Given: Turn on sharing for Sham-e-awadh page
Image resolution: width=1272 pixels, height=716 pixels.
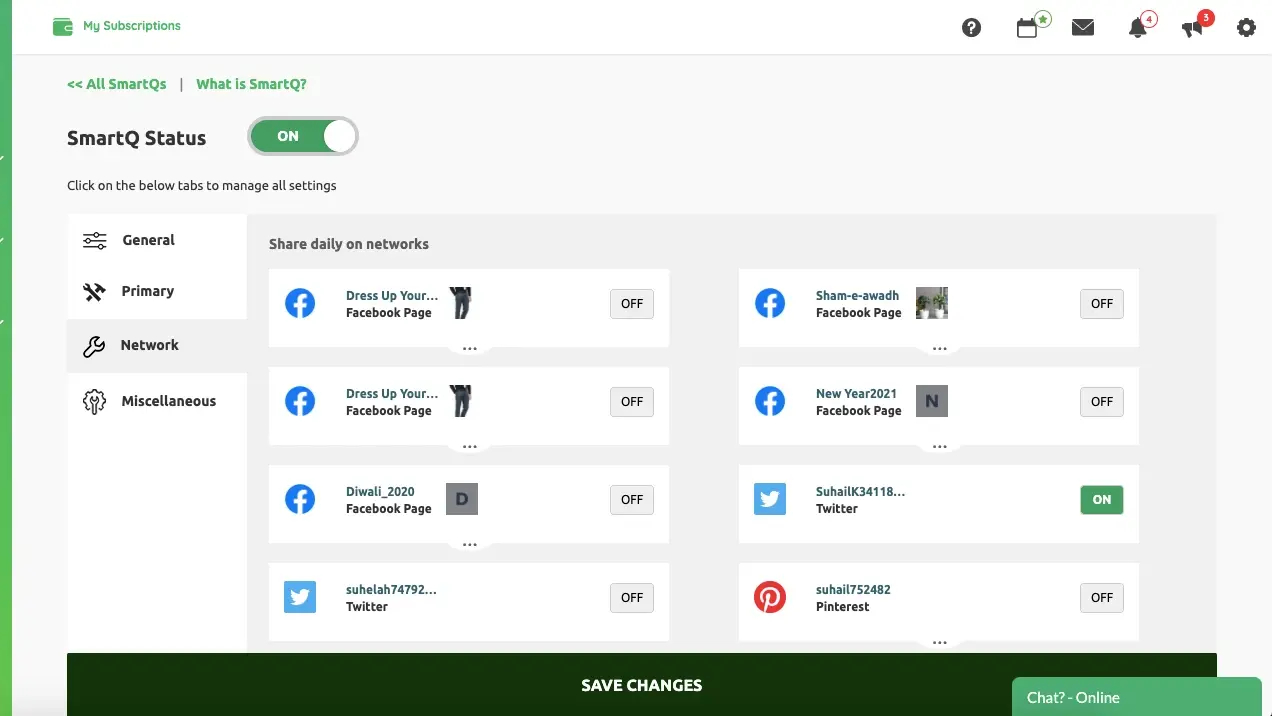Looking at the screenshot, I should tap(1102, 304).
